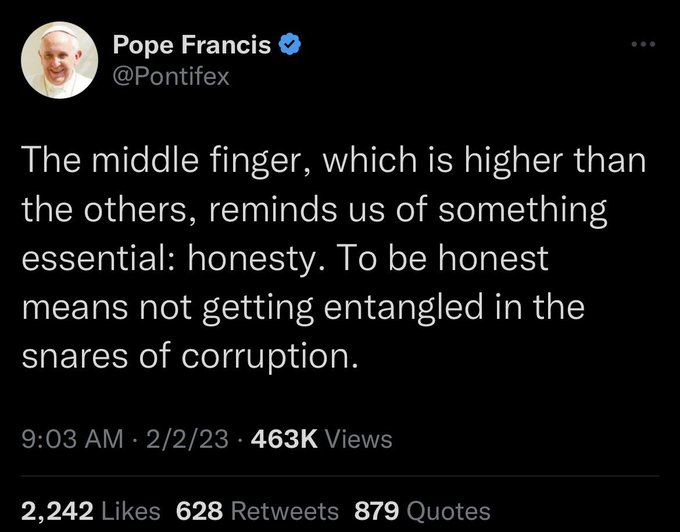Open Pope Francis's profile picture
Image resolution: width=680 pixels, height=532 pixels.
tap(59, 60)
